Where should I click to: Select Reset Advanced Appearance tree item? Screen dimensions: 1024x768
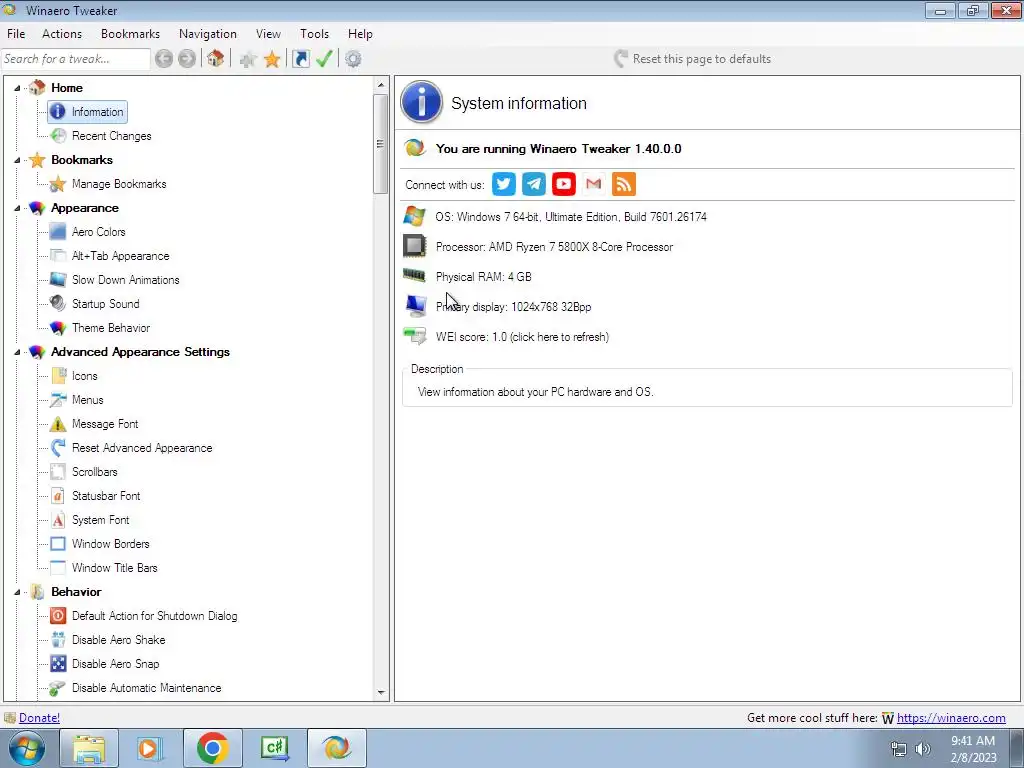coord(142,447)
